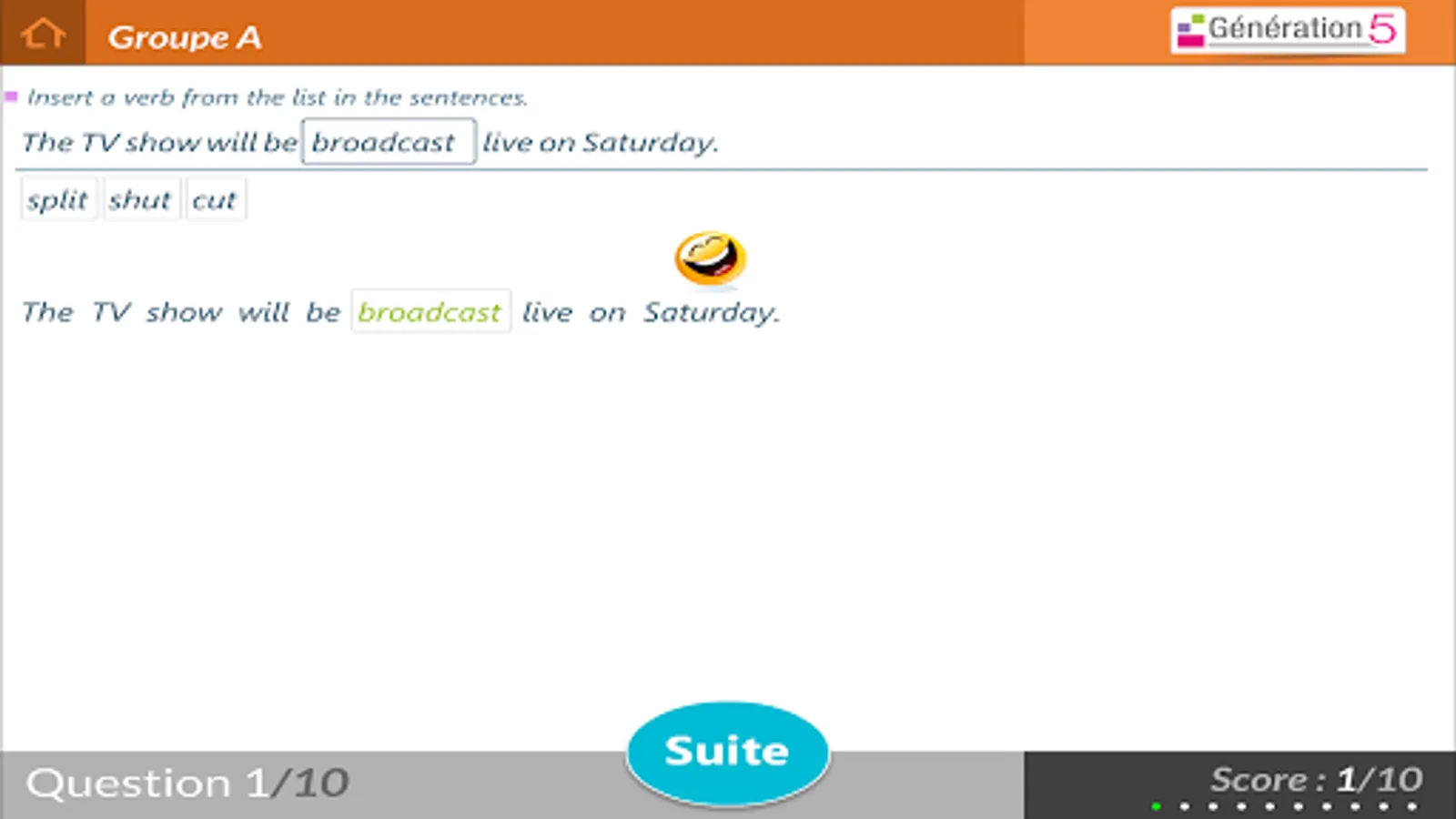The image size is (1456, 819).
Task: Click the green first progress dot
Action: click(x=1156, y=805)
